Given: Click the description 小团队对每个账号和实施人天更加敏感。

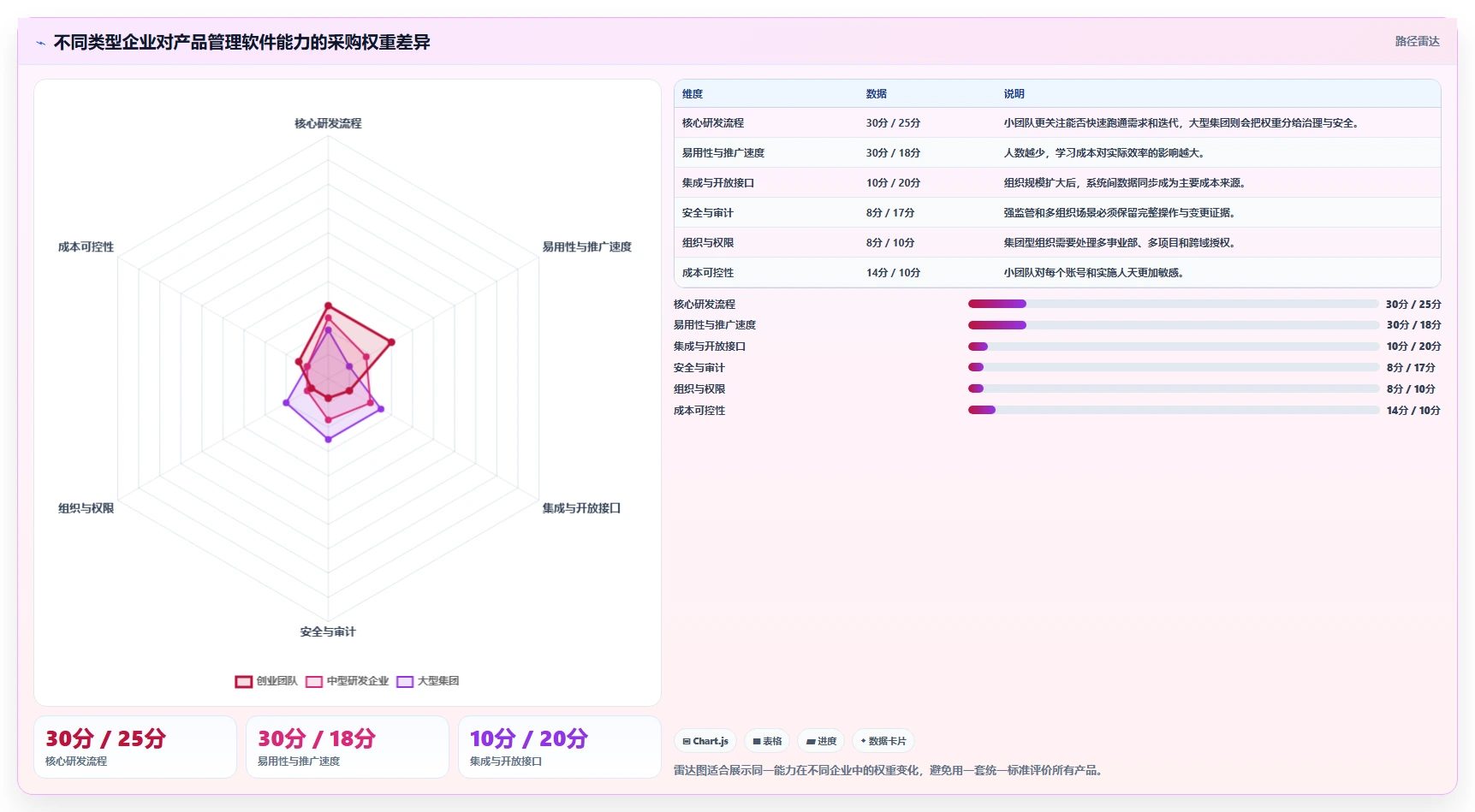Looking at the screenshot, I should point(1096,273).
